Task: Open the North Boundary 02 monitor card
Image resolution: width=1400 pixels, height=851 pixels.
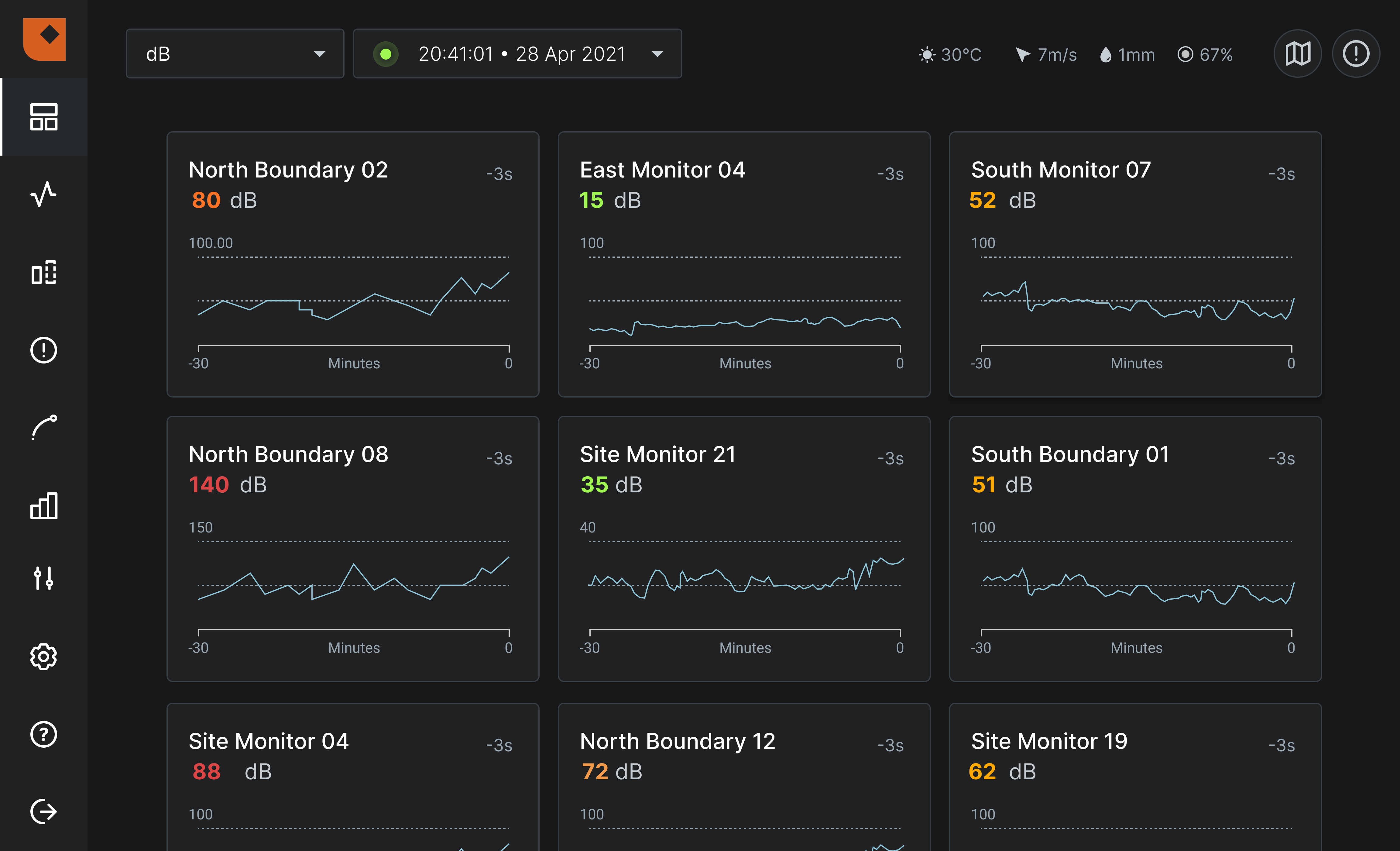Action: click(x=352, y=264)
